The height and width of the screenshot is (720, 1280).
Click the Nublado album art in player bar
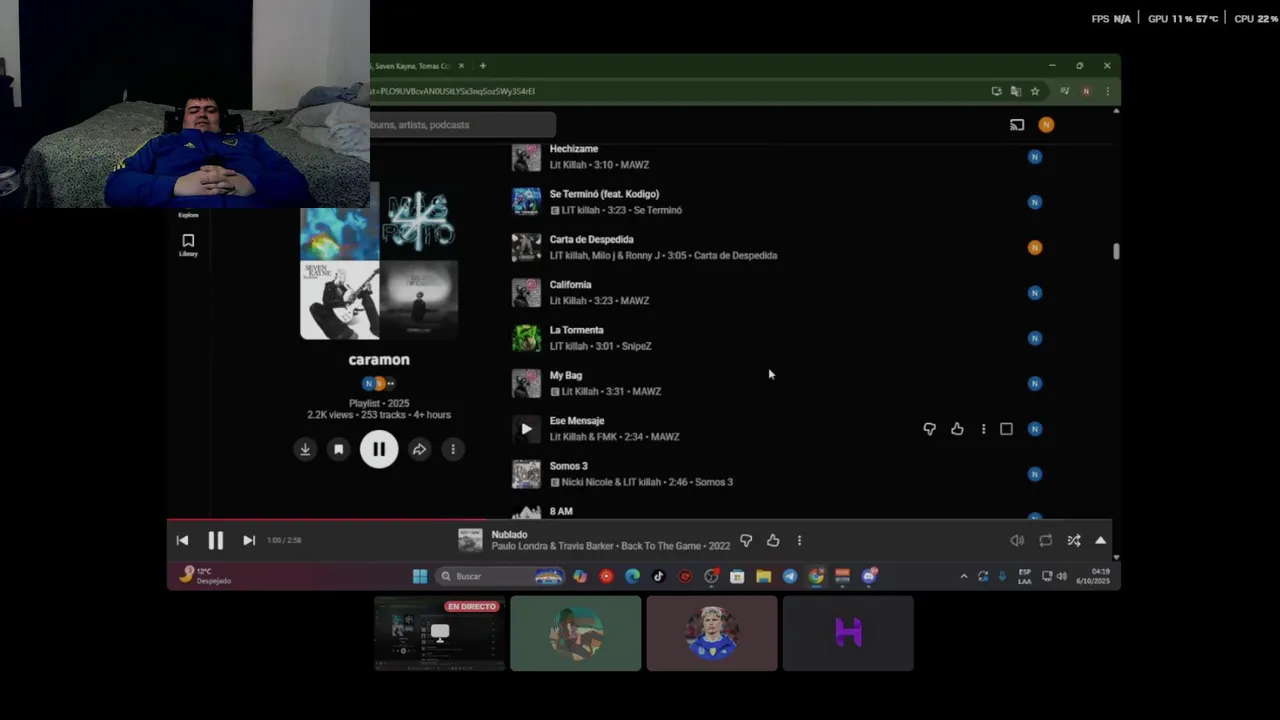pos(470,540)
